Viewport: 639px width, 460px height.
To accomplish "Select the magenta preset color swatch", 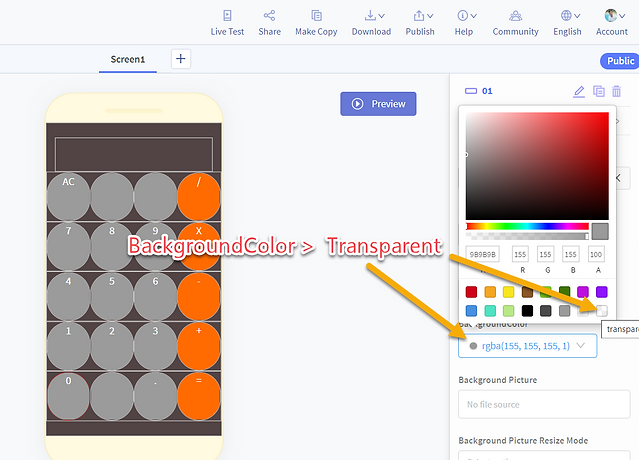I will [x=583, y=292].
